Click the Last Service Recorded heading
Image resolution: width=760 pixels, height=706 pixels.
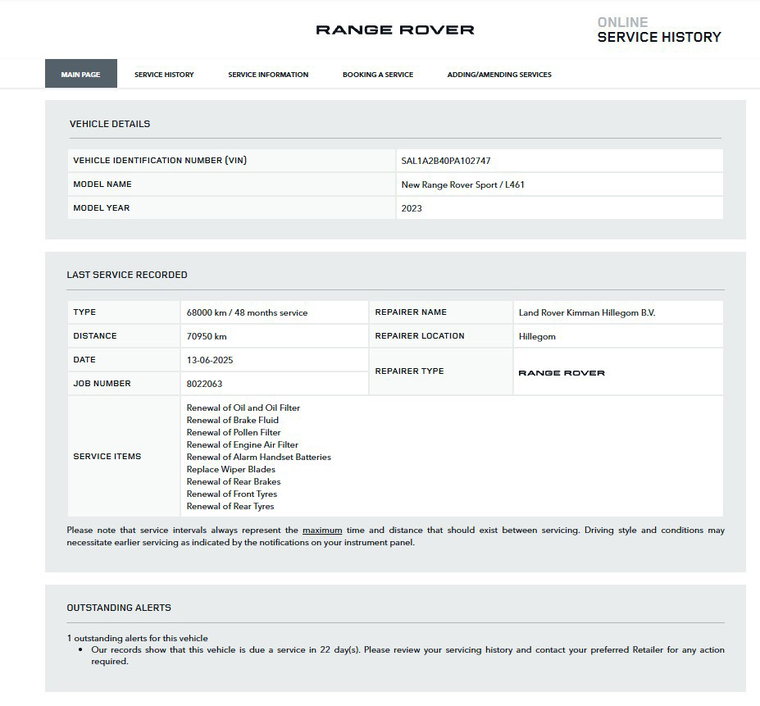[x=127, y=275]
